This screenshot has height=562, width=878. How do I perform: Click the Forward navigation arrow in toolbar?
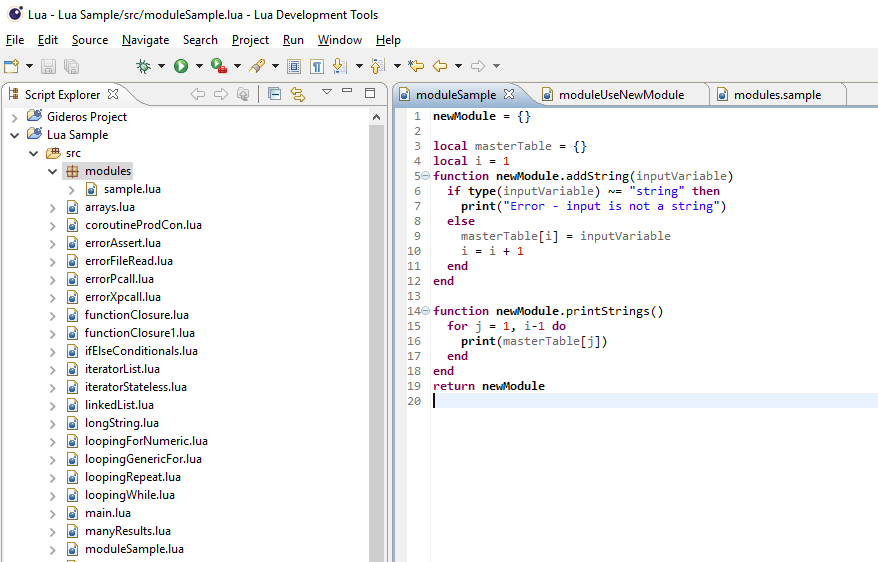(478, 66)
